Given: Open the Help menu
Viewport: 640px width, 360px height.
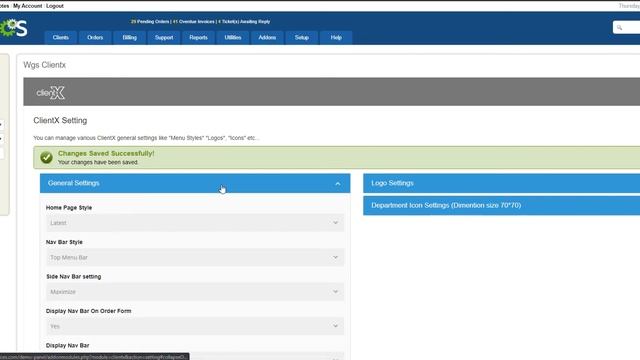Looking at the screenshot, I should [336, 38].
